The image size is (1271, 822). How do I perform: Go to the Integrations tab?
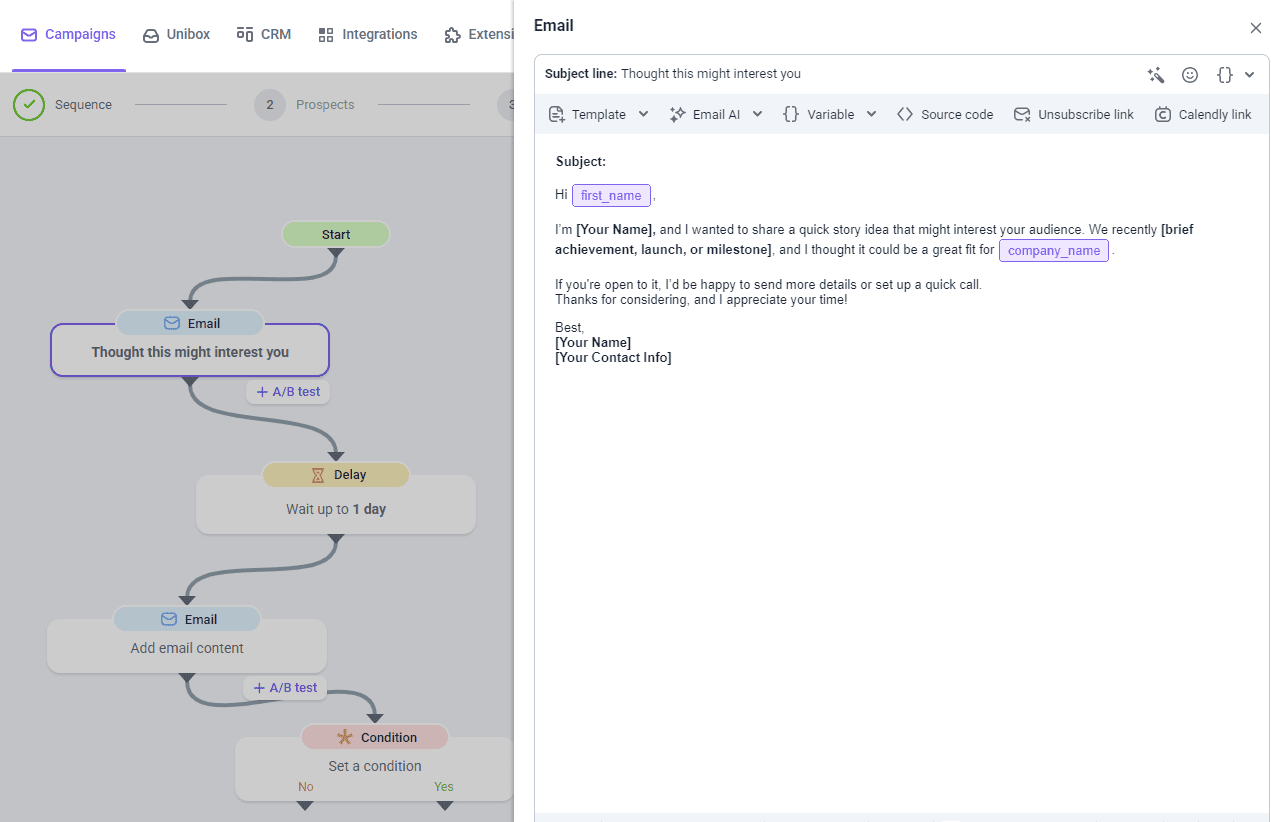pos(367,35)
